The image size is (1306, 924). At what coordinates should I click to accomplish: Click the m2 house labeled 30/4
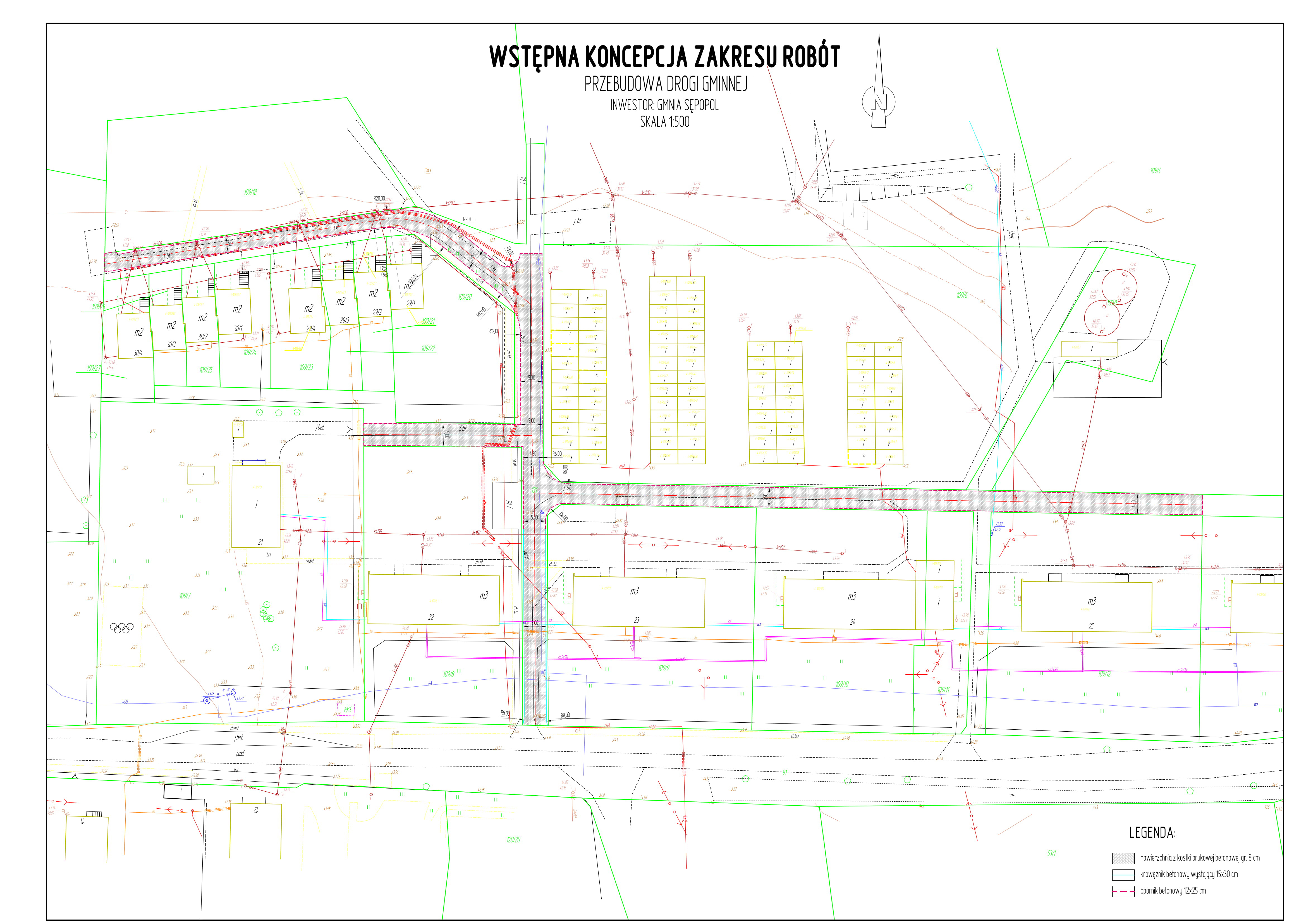click(x=135, y=336)
